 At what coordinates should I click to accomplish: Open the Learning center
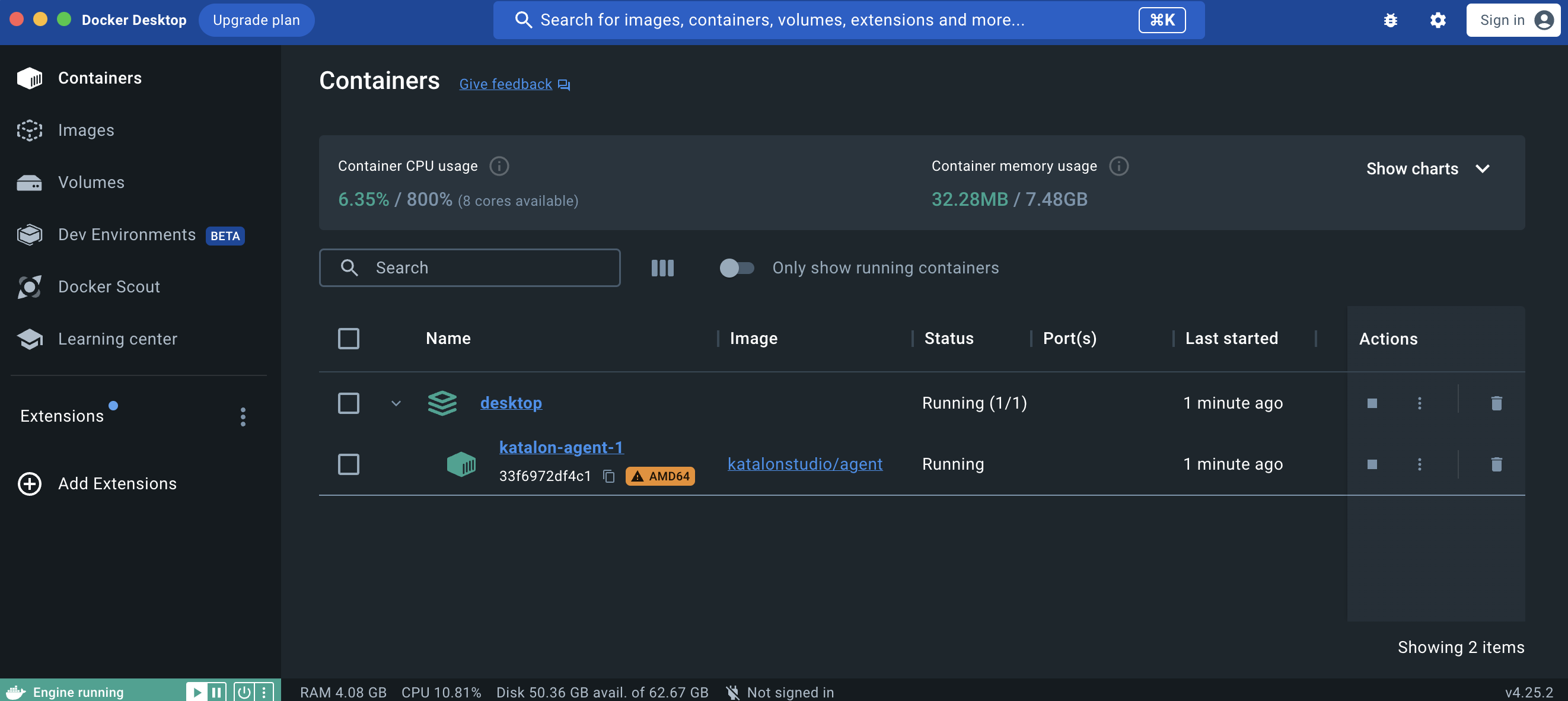117,339
